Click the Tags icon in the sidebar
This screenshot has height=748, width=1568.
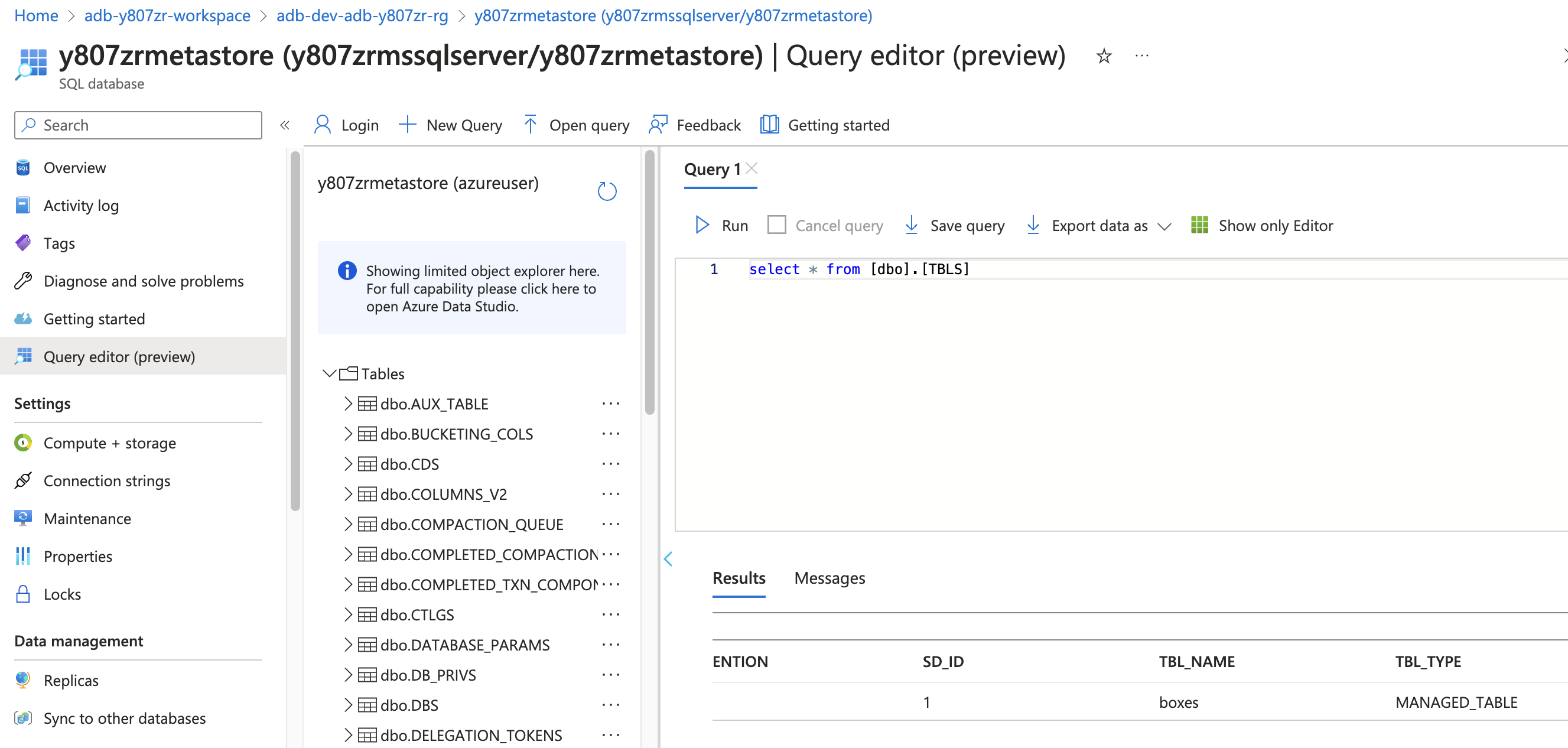[x=23, y=243]
